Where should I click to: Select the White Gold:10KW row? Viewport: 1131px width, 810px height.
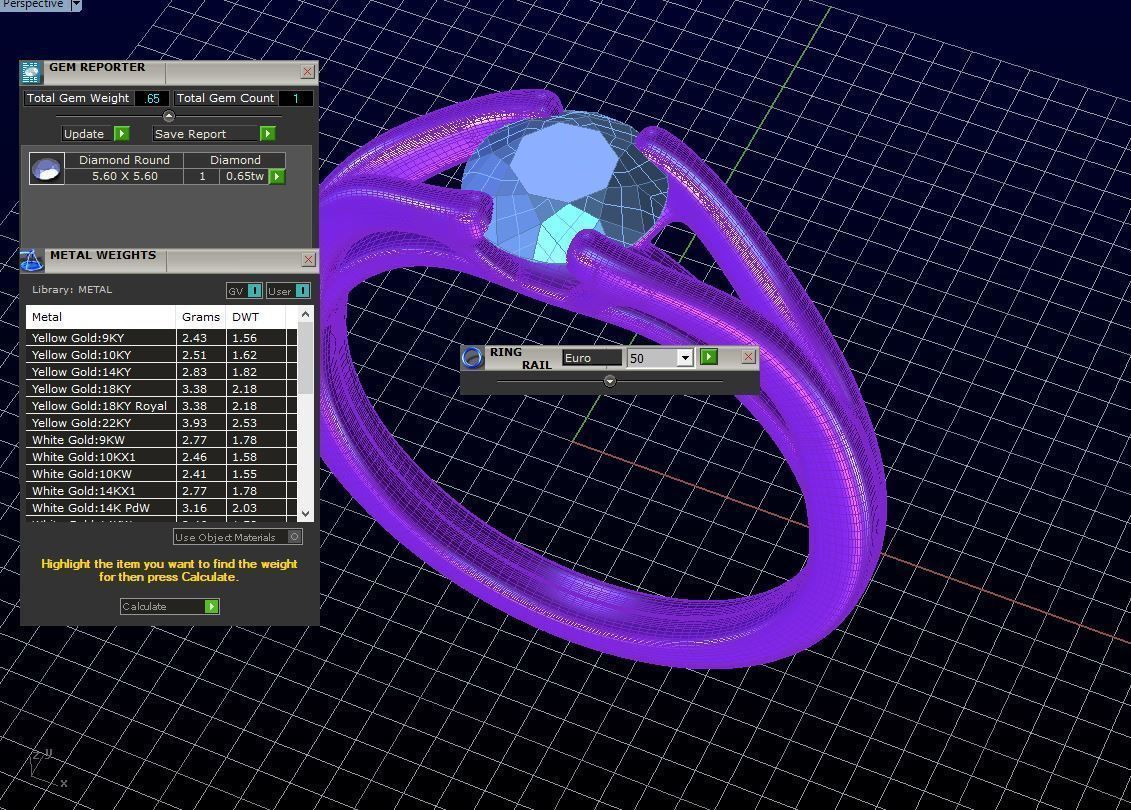tap(161, 474)
